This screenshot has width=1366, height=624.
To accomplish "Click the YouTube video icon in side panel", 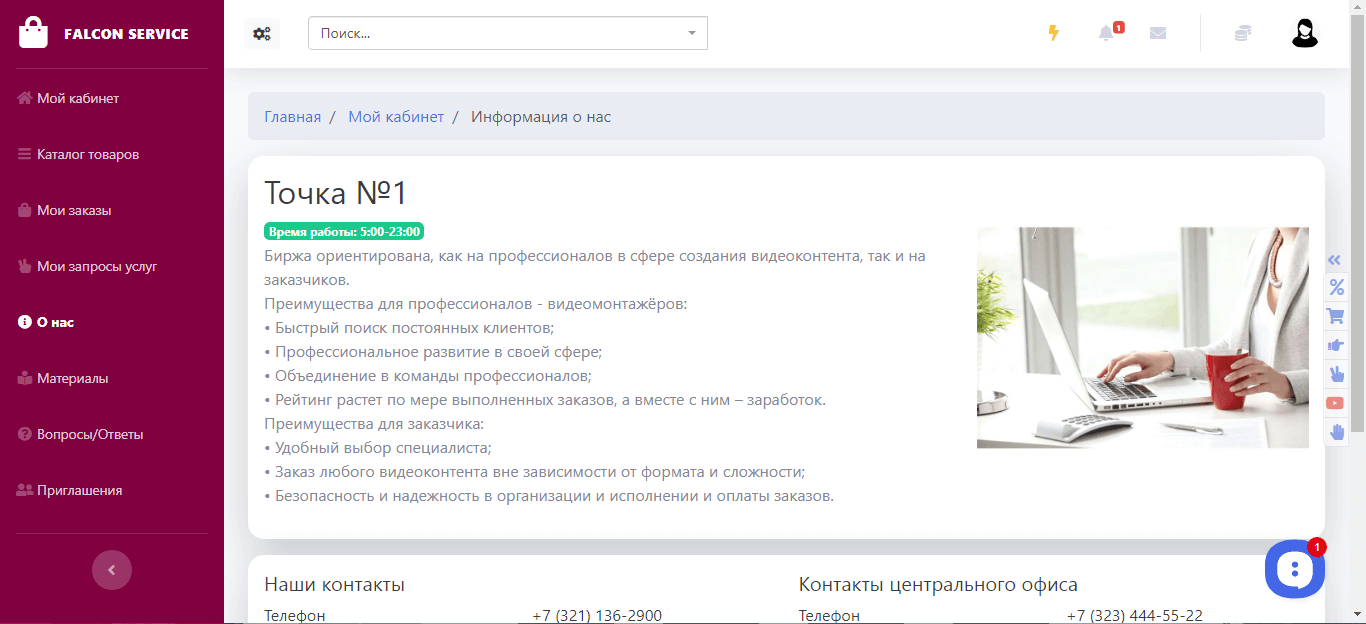I will (x=1336, y=403).
